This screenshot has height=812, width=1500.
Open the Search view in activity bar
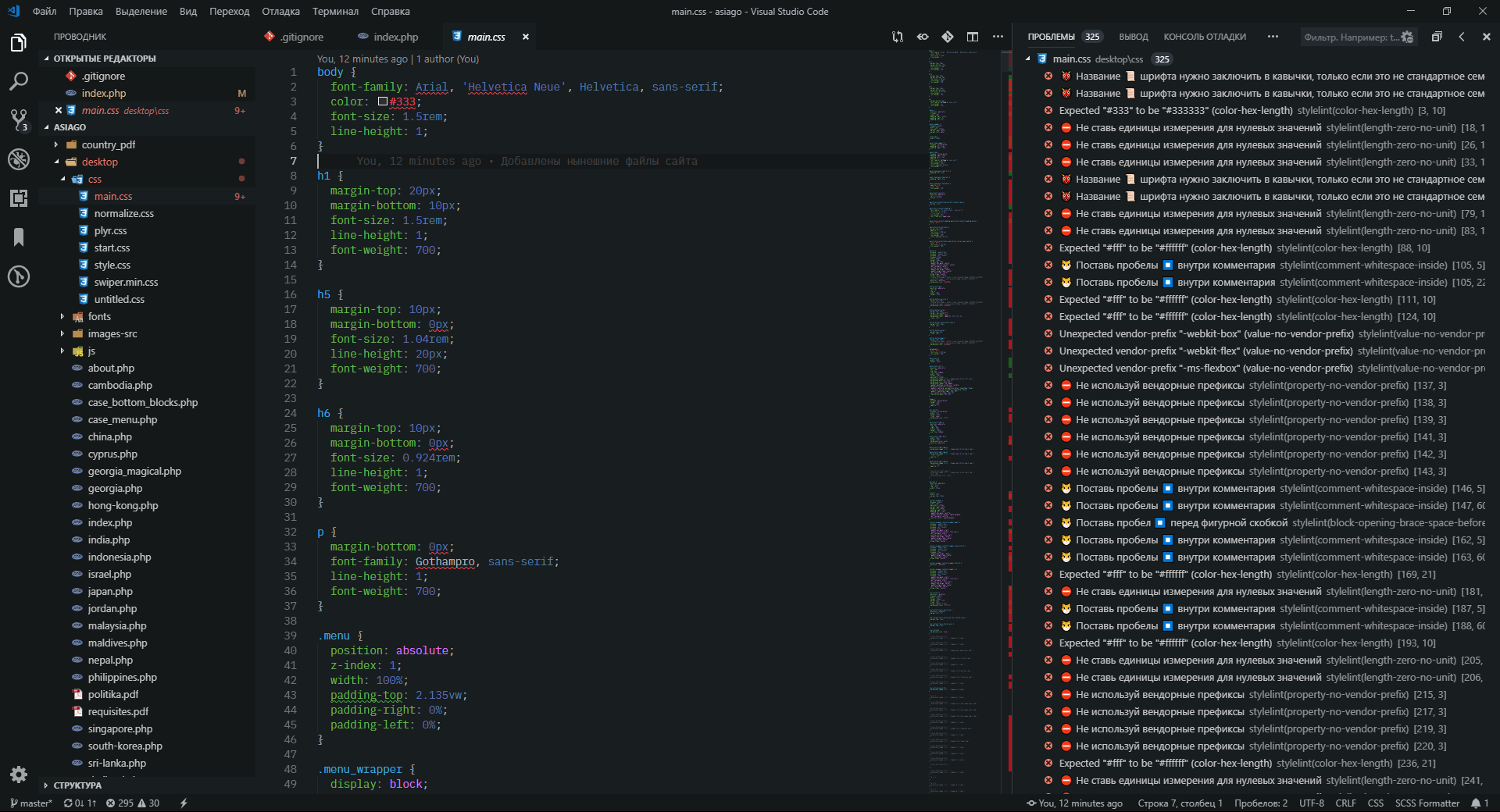point(19,81)
